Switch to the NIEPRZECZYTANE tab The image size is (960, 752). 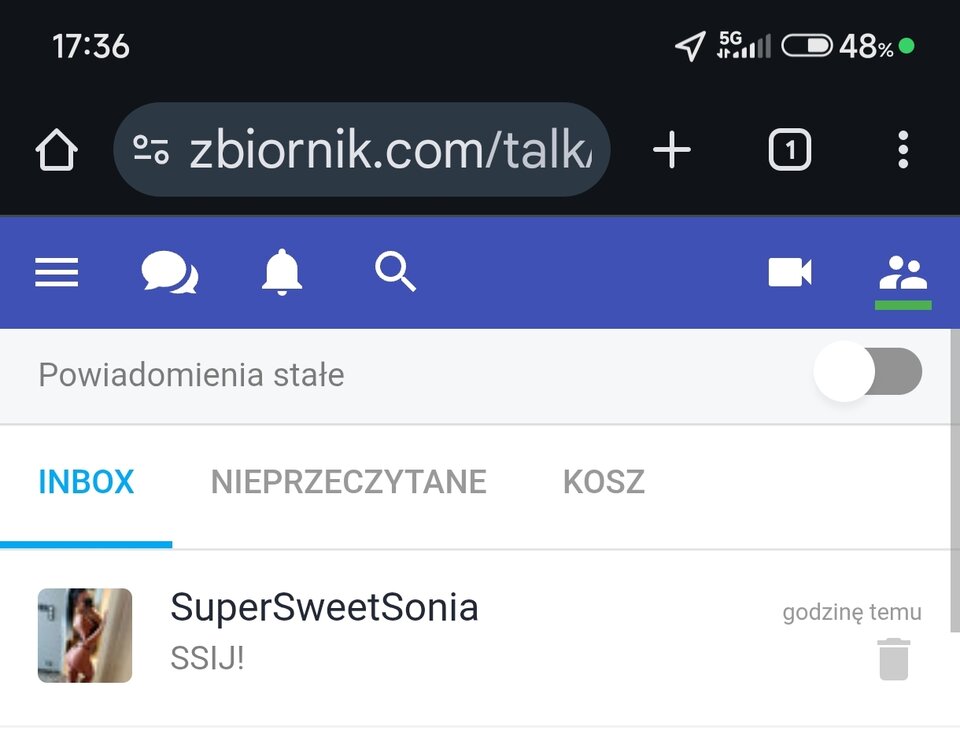(x=348, y=482)
